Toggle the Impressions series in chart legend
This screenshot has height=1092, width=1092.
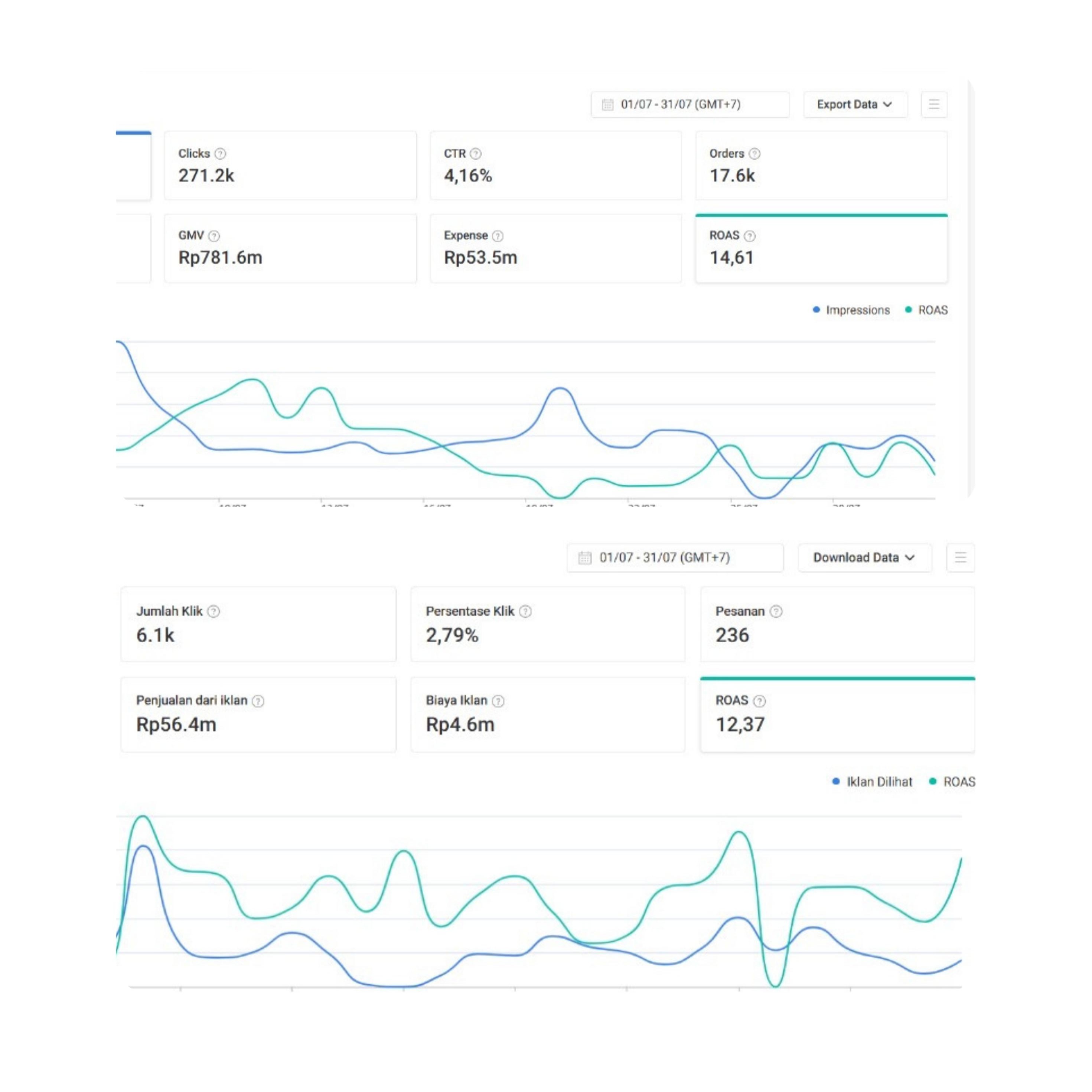(x=851, y=310)
